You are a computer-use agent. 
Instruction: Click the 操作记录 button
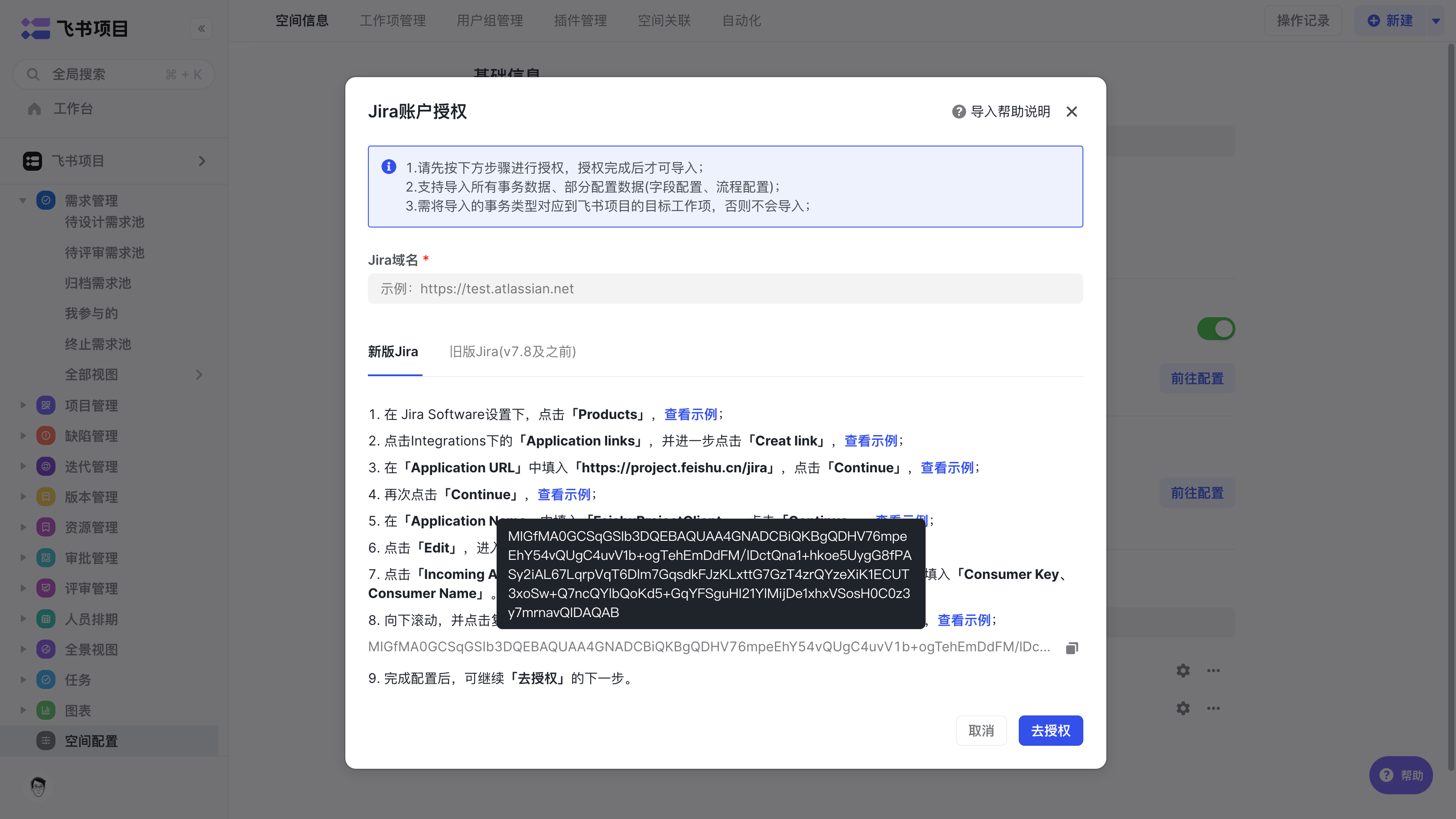1303,21
